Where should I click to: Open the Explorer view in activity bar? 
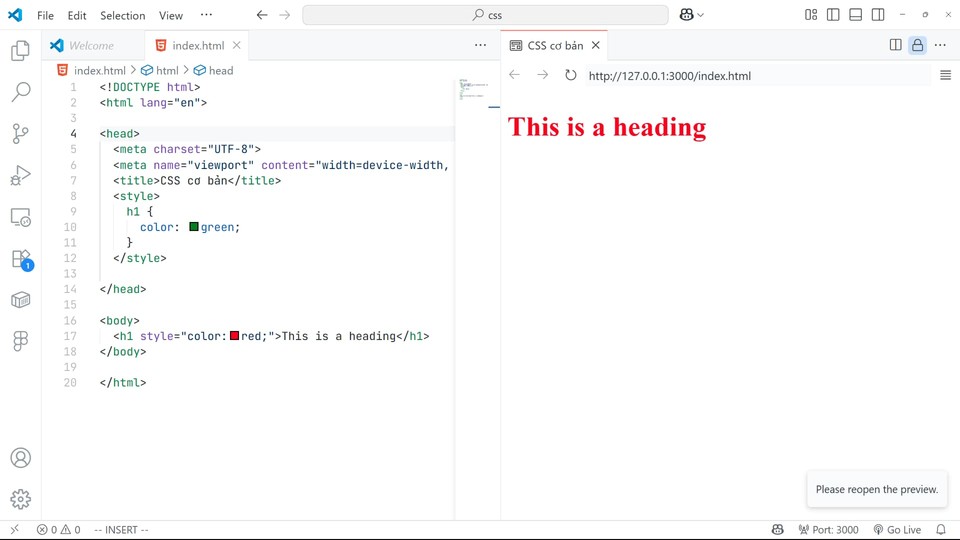[x=20, y=50]
